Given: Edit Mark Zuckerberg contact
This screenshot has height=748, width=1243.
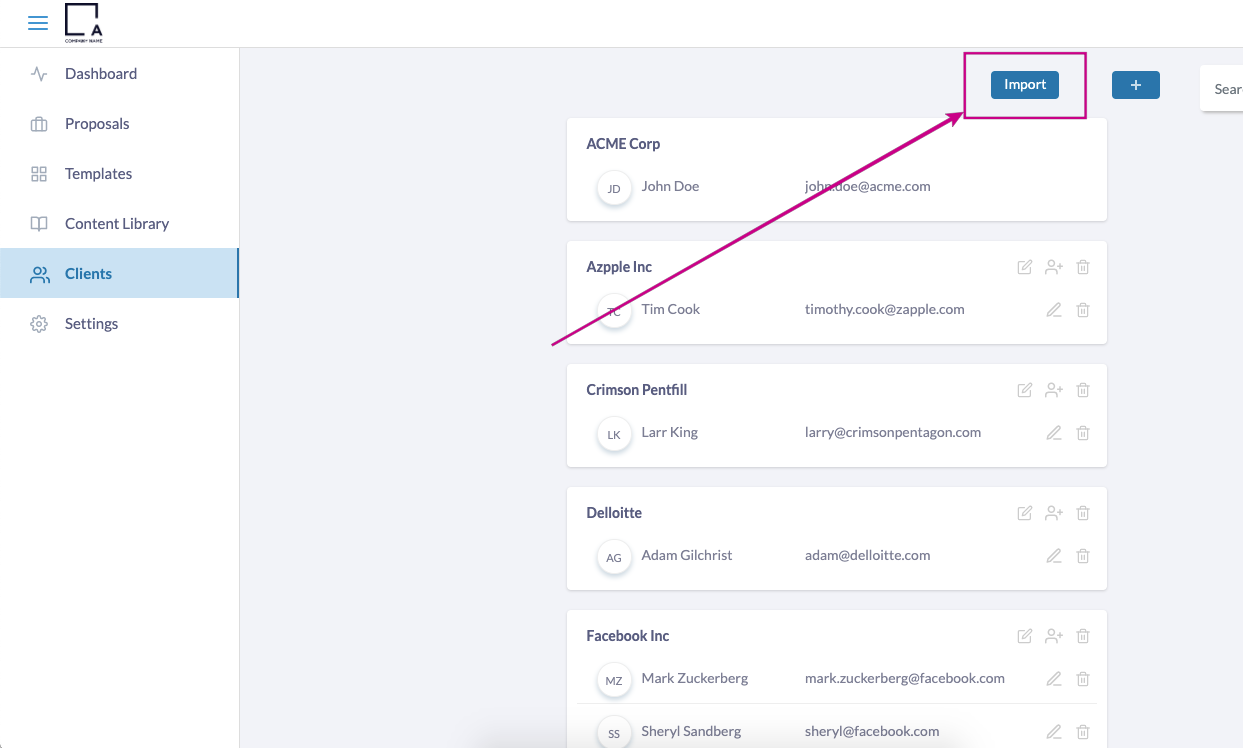Looking at the screenshot, I should coord(1053,679).
